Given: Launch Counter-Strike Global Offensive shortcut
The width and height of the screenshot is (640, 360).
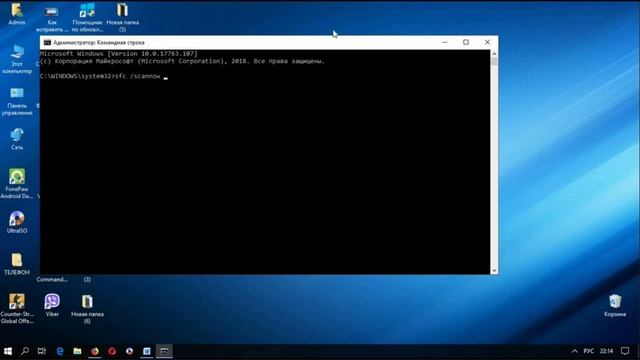Looking at the screenshot, I should click(x=17, y=309).
